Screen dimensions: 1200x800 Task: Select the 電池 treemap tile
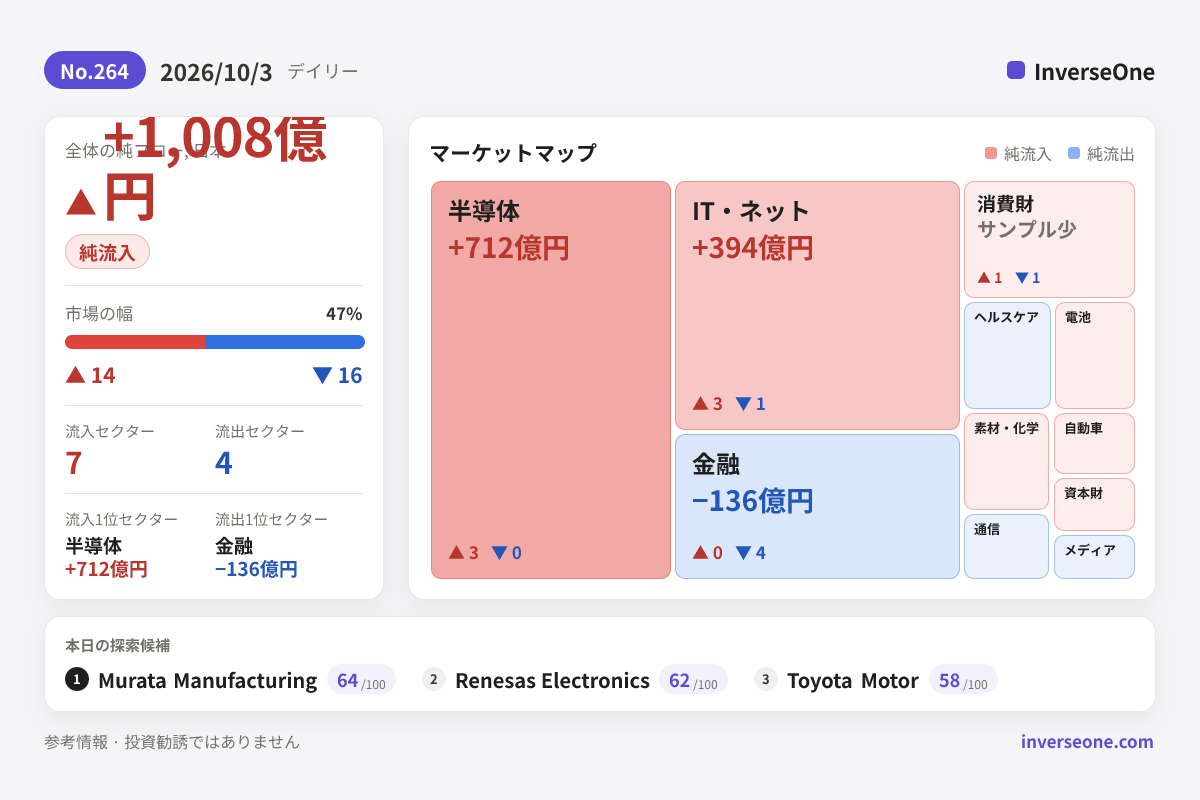click(1095, 355)
